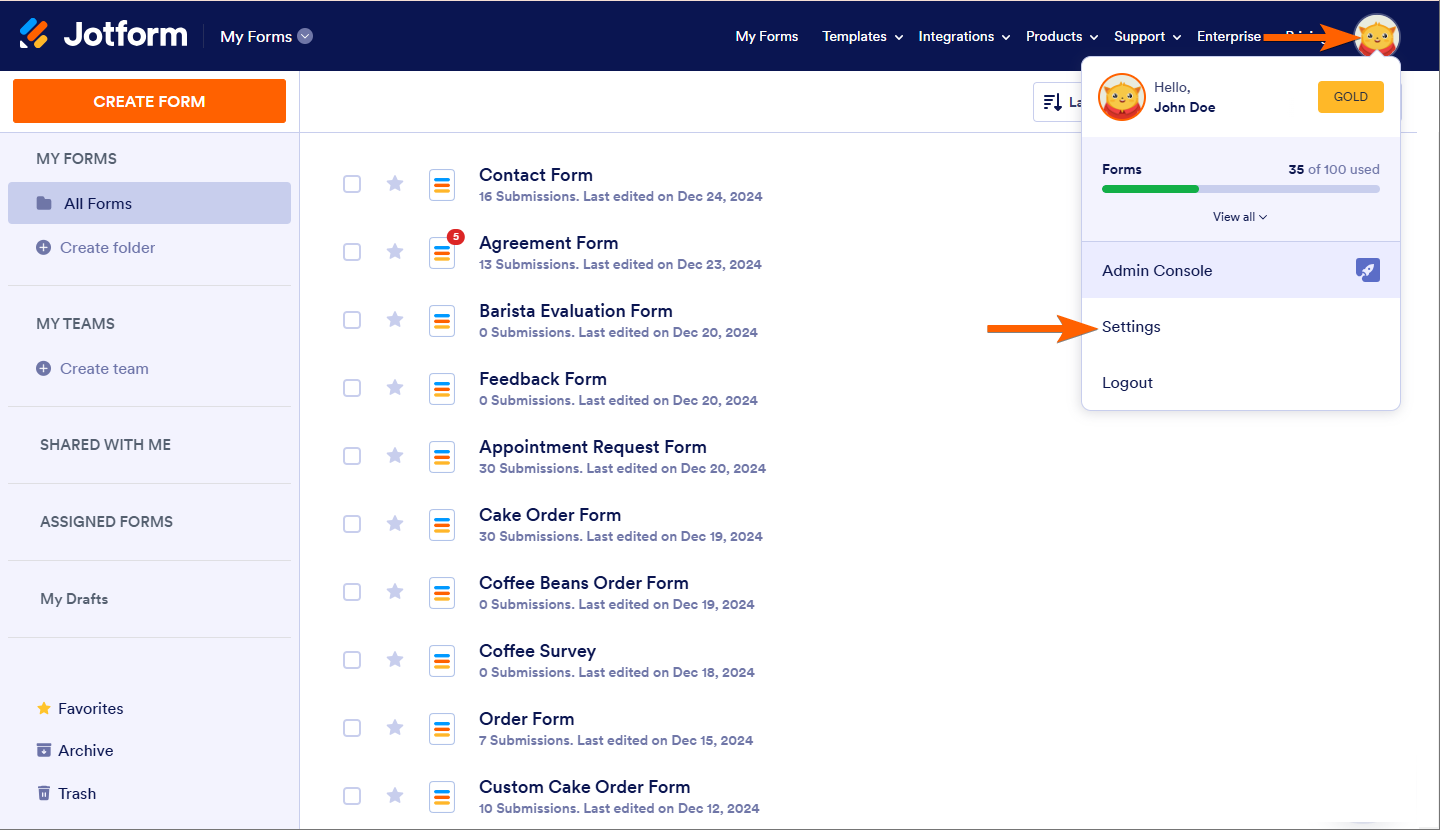The width and height of the screenshot is (1440, 830).
Task: Favorite the Cake Order Form with star
Action: (395, 523)
